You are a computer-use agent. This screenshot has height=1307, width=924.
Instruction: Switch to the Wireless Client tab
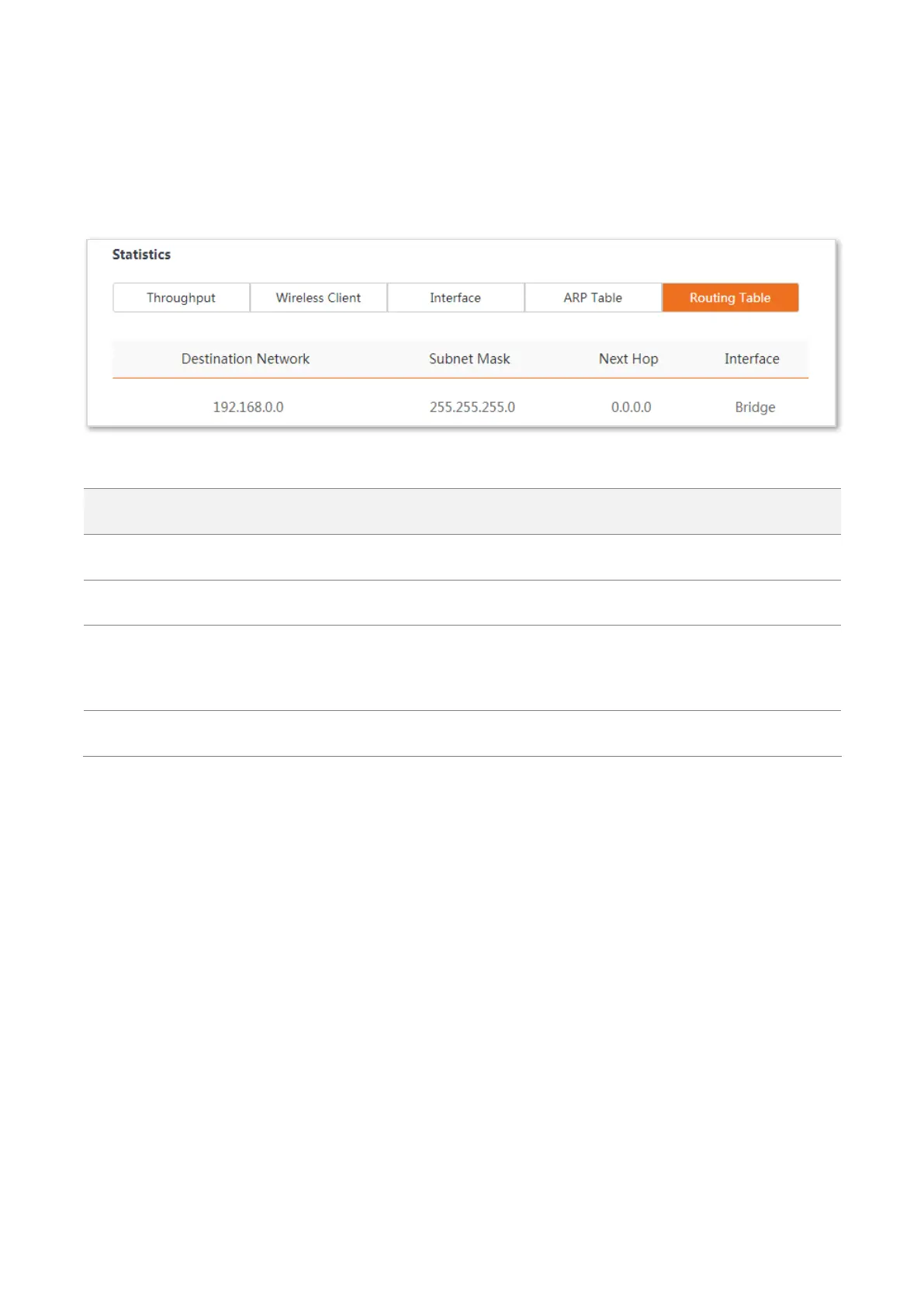[x=318, y=297]
